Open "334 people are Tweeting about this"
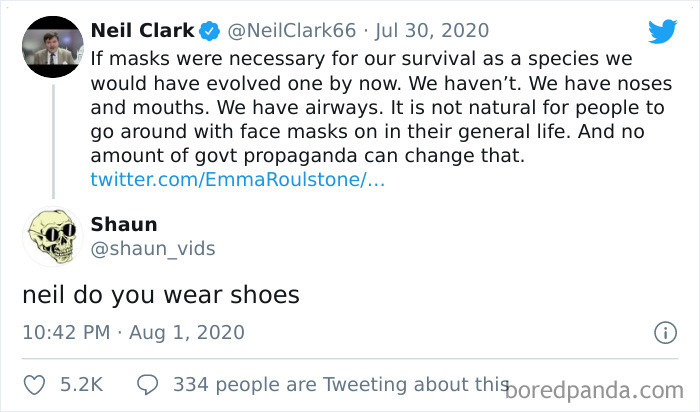The image size is (700, 412). (x=340, y=383)
